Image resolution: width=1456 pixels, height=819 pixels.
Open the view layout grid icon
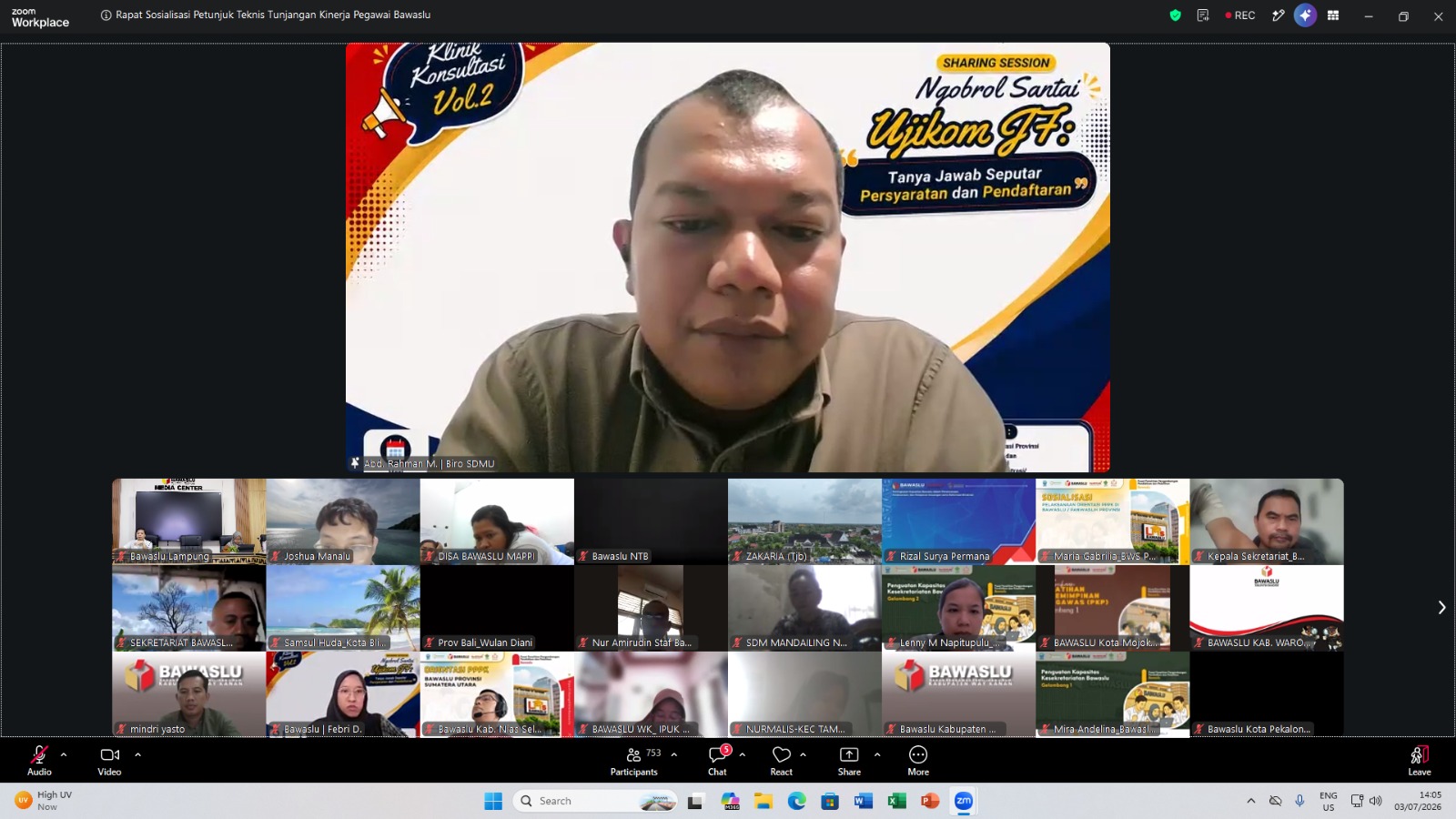point(1333,15)
